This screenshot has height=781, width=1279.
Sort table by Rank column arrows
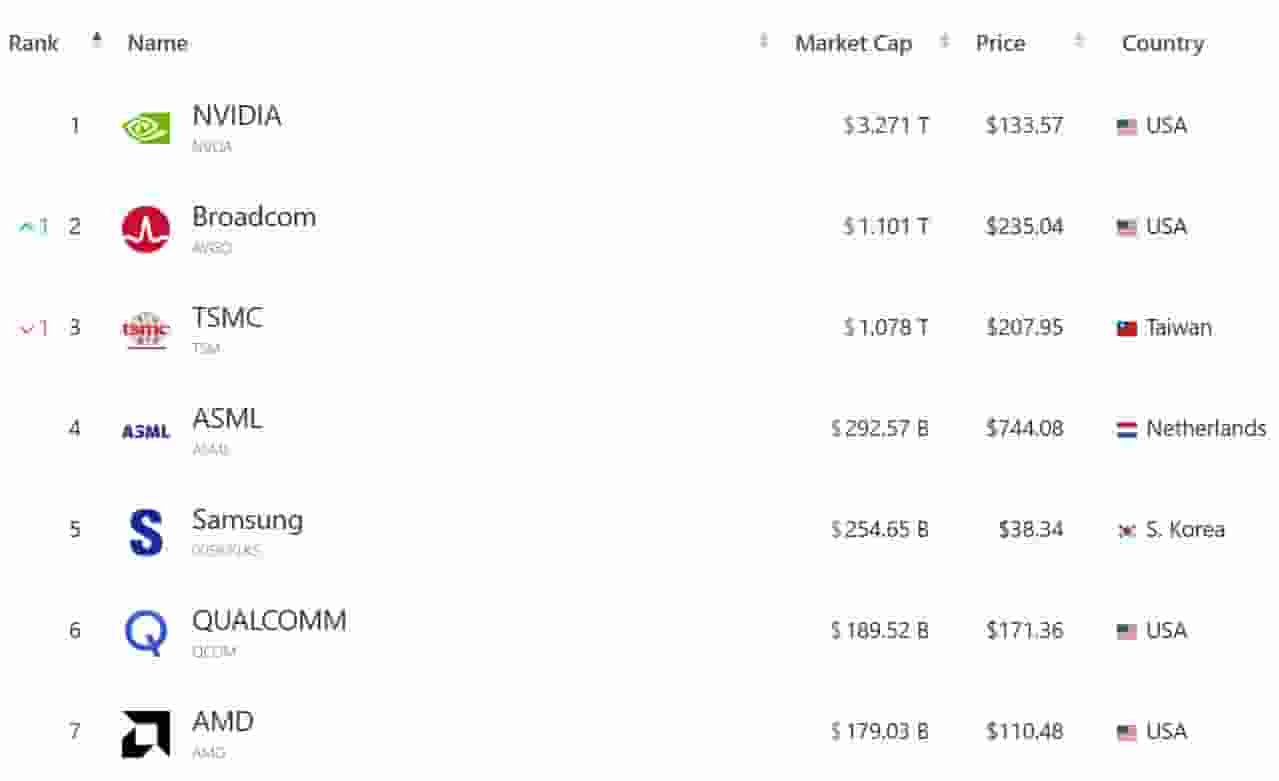point(97,41)
